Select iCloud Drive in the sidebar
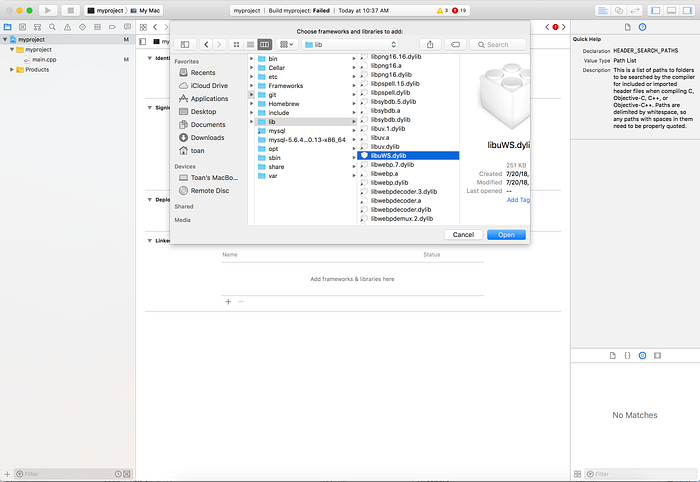700x482 pixels. click(x=210, y=86)
